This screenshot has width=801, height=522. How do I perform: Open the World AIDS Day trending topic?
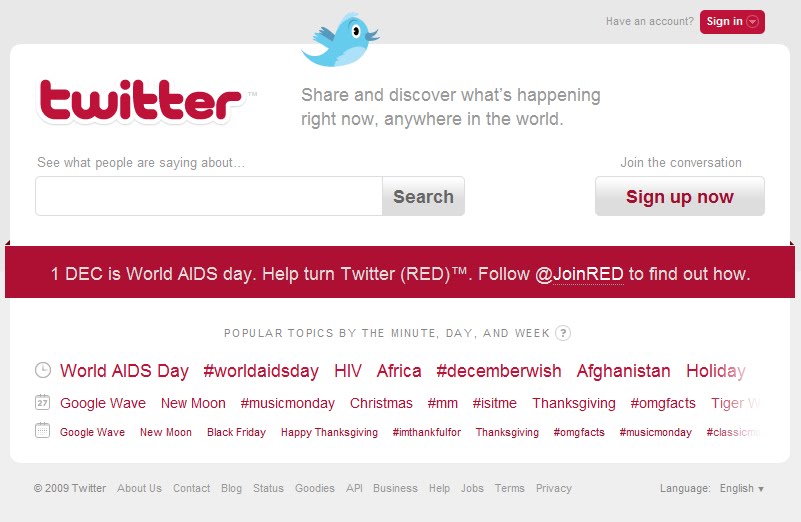[x=124, y=371]
